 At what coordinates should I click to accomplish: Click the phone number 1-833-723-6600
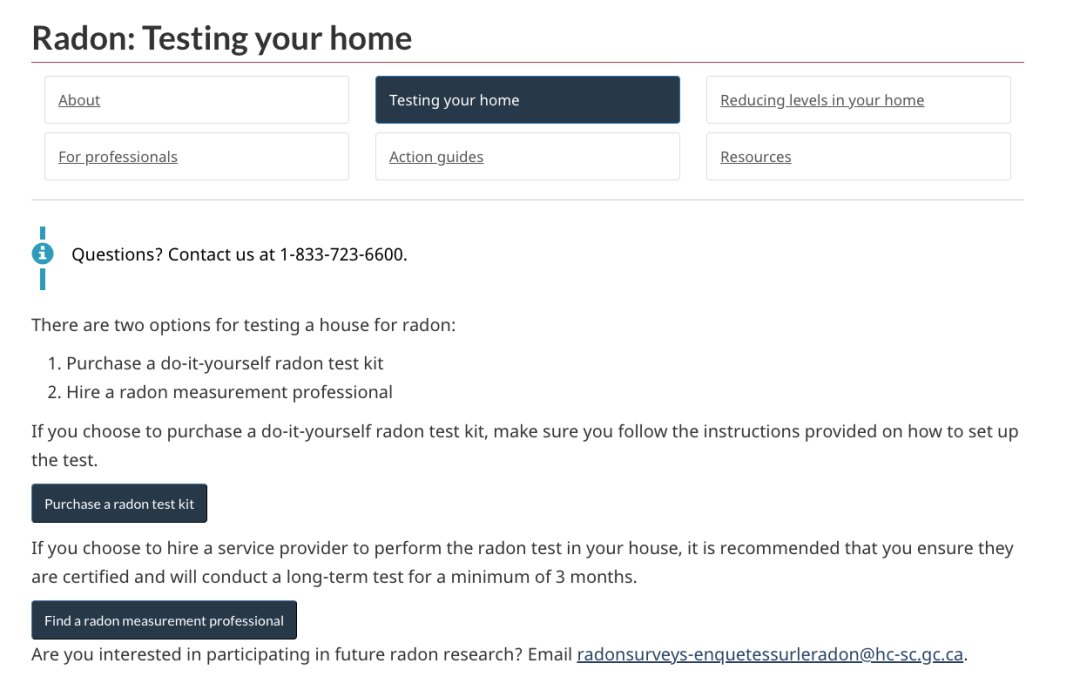click(341, 255)
